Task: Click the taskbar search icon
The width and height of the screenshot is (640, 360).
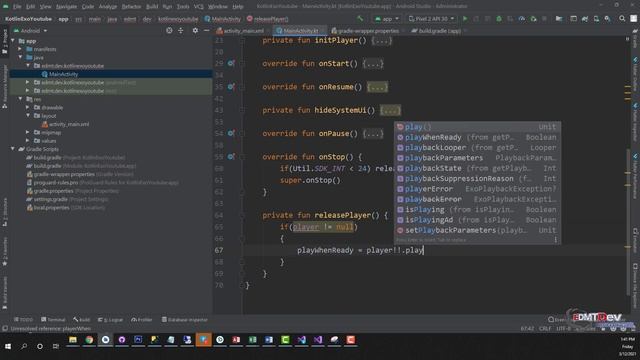Action: coord(24,347)
